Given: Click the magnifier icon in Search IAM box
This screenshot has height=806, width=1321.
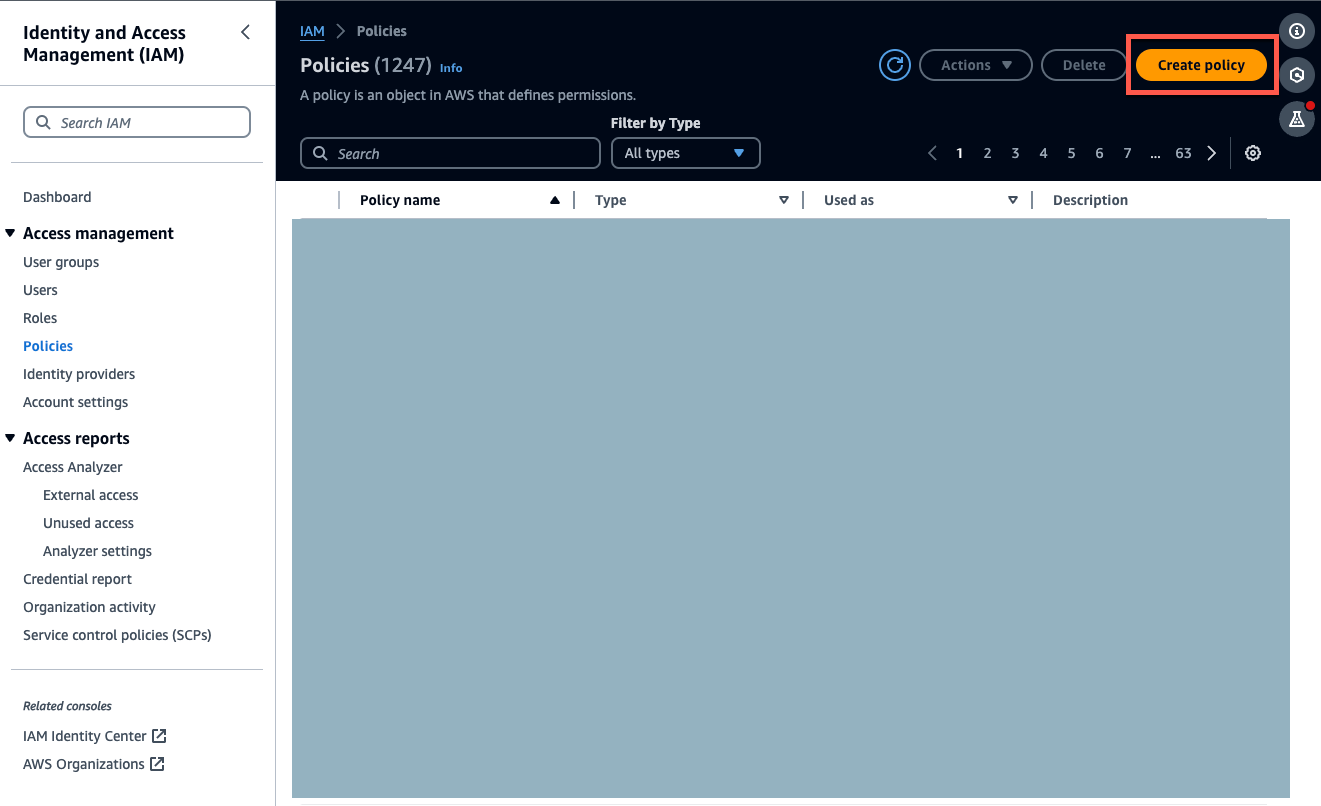Looking at the screenshot, I should (x=42, y=121).
